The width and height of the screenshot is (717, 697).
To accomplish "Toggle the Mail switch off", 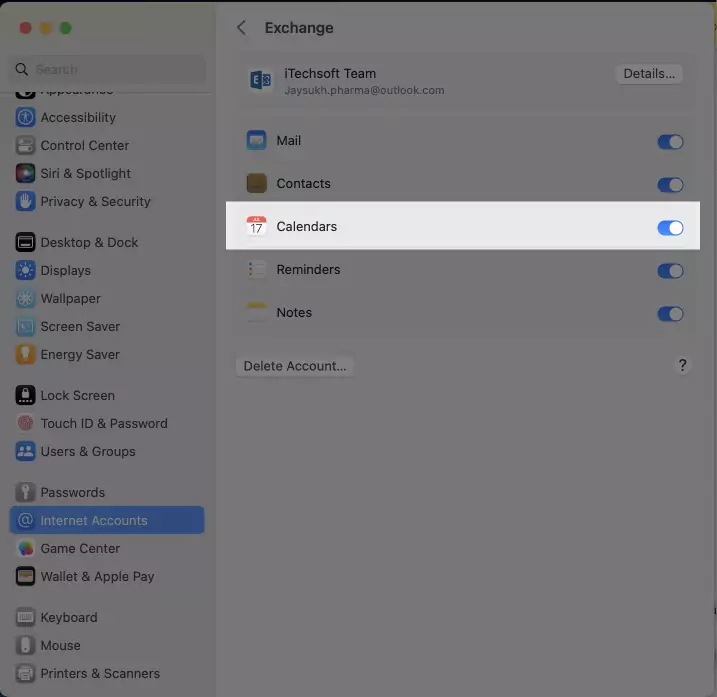I will point(670,142).
